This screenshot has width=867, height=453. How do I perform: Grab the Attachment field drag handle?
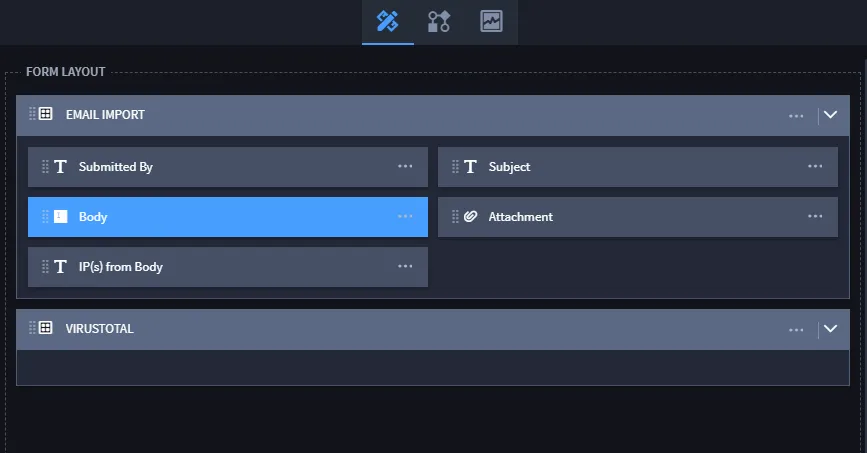click(x=455, y=216)
